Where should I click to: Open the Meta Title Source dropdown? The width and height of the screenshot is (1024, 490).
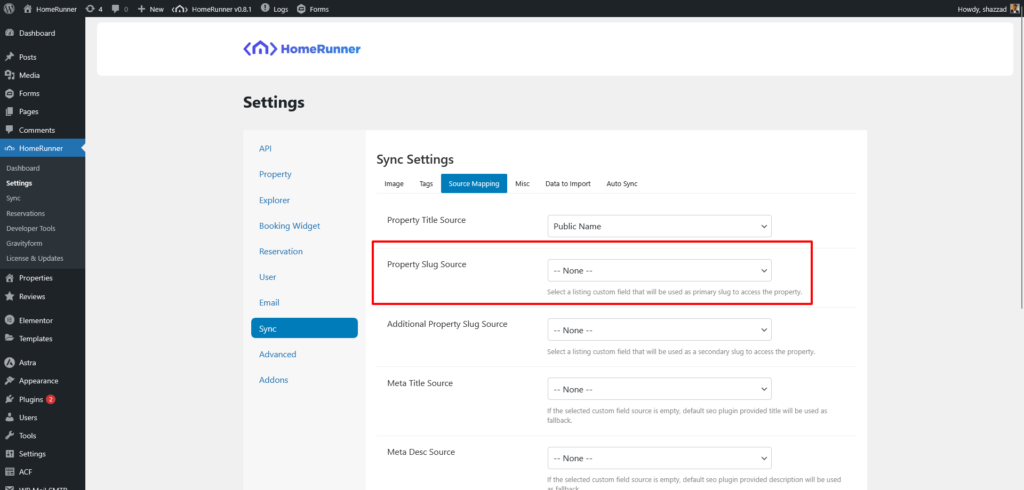coord(659,389)
